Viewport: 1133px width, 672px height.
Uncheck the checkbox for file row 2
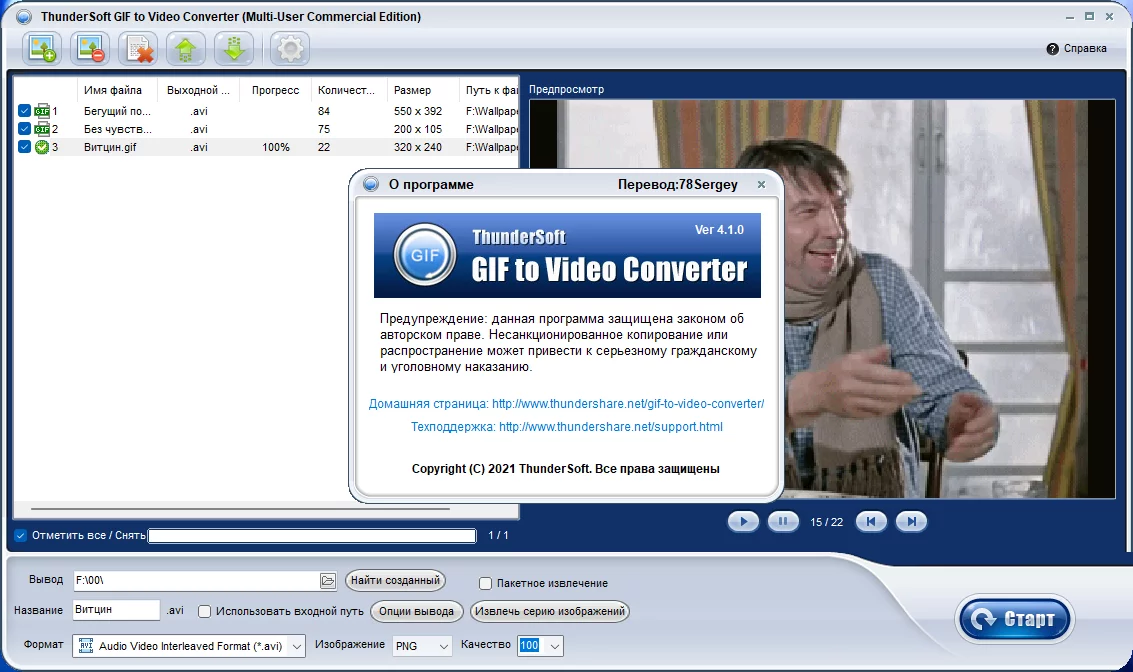(x=24, y=129)
